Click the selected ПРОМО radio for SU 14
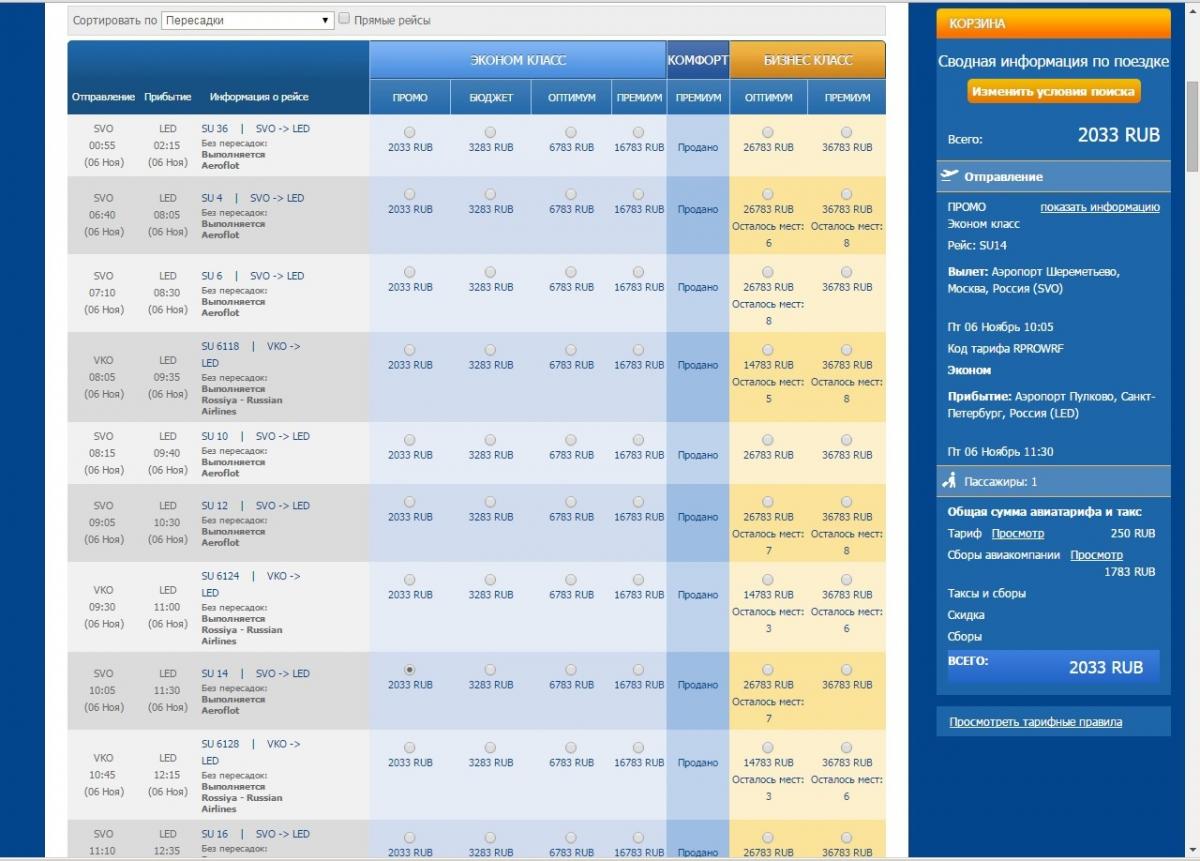Viewport: 1200px width, 861px height. (x=410, y=670)
